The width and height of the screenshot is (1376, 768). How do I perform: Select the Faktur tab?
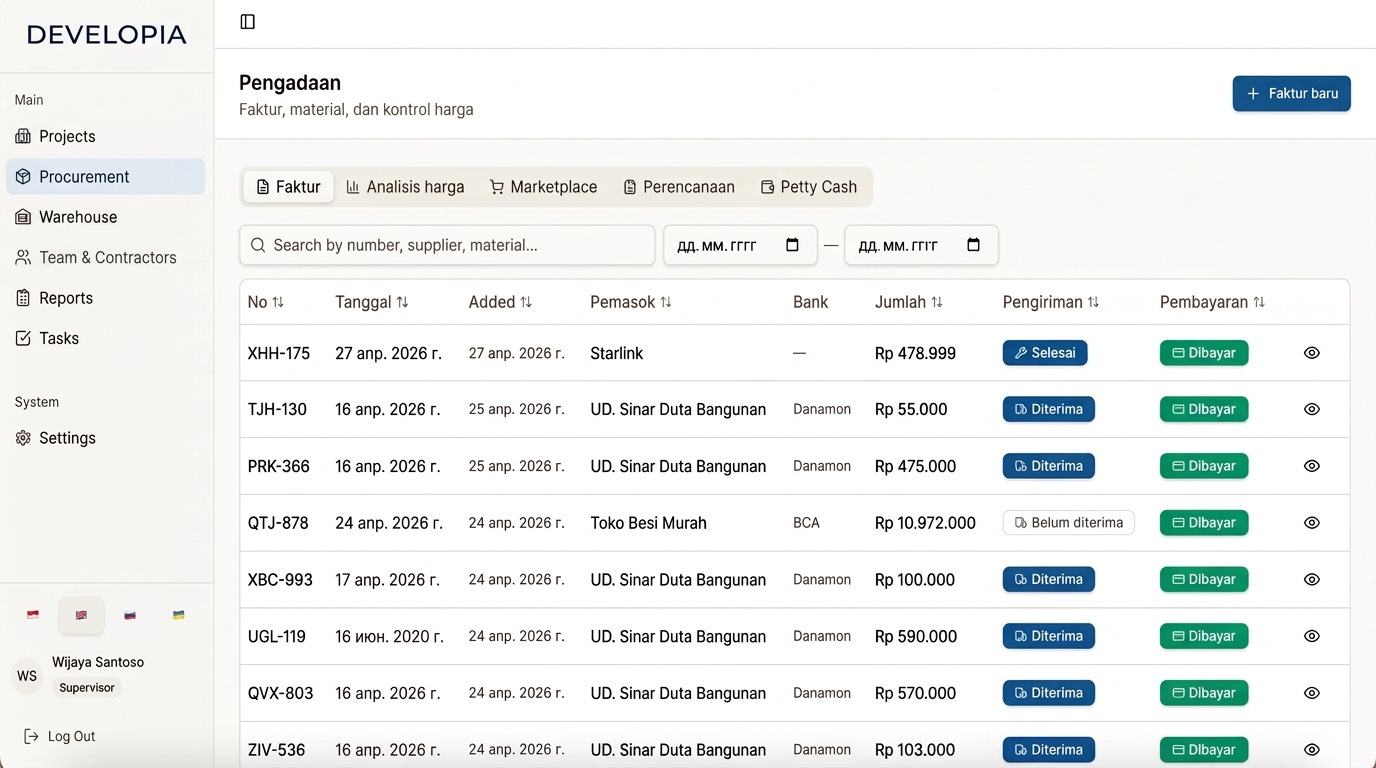[x=289, y=187]
